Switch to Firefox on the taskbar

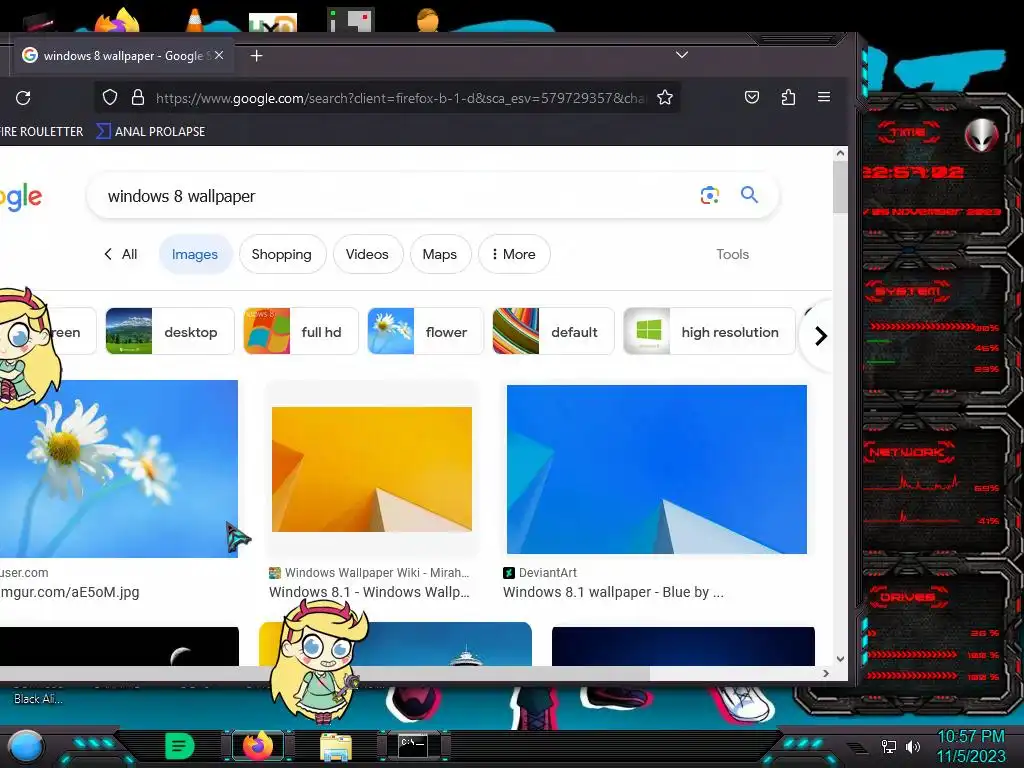pyautogui.click(x=258, y=746)
